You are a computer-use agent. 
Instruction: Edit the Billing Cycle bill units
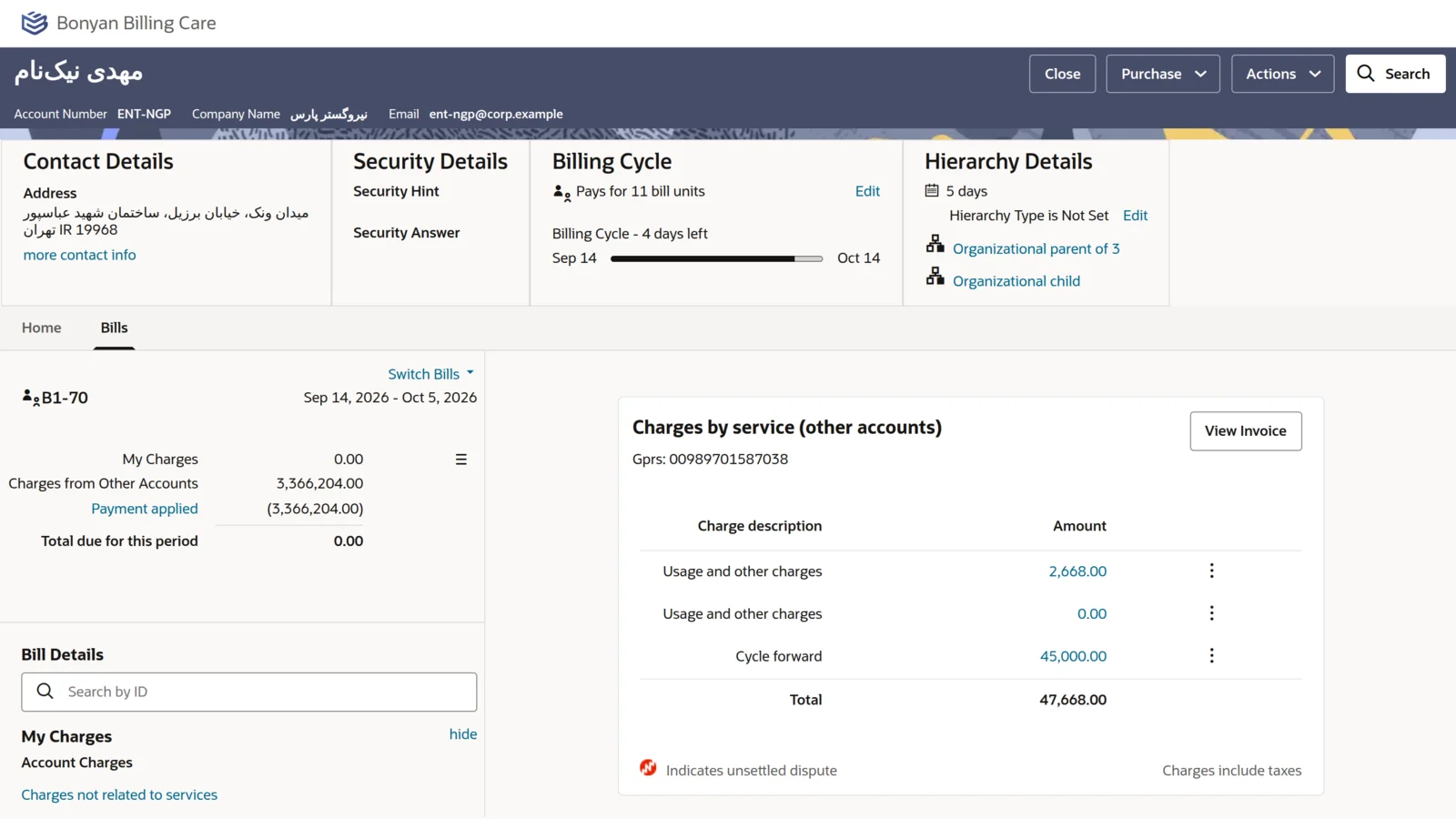point(867,191)
